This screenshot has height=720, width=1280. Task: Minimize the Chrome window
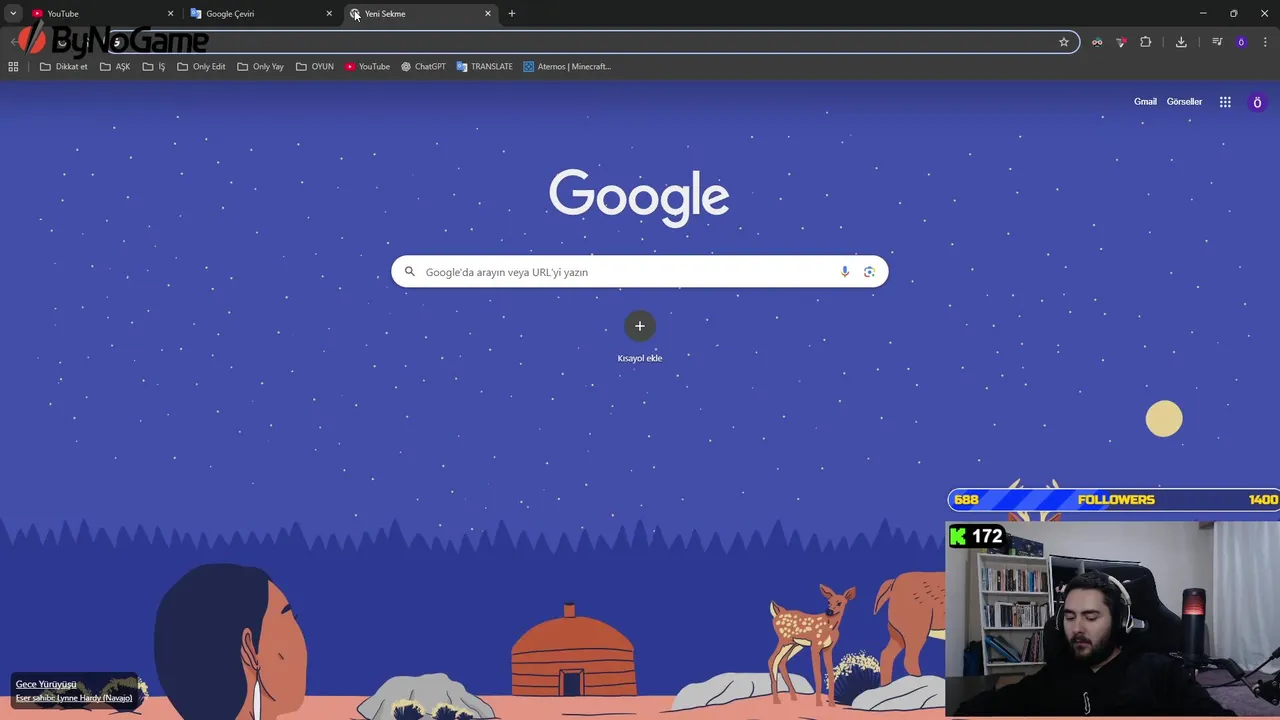coord(1203,14)
